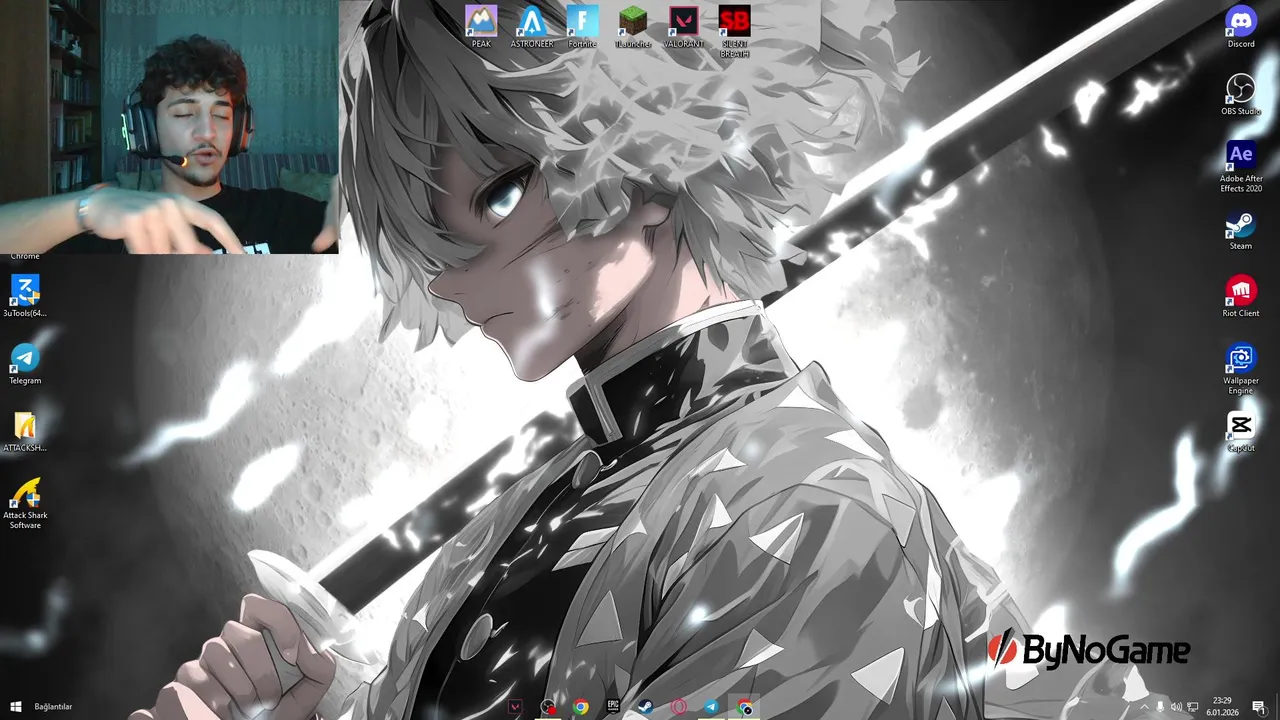
Task: Switch to OBS recording in the taskbar
Action: click(548, 707)
